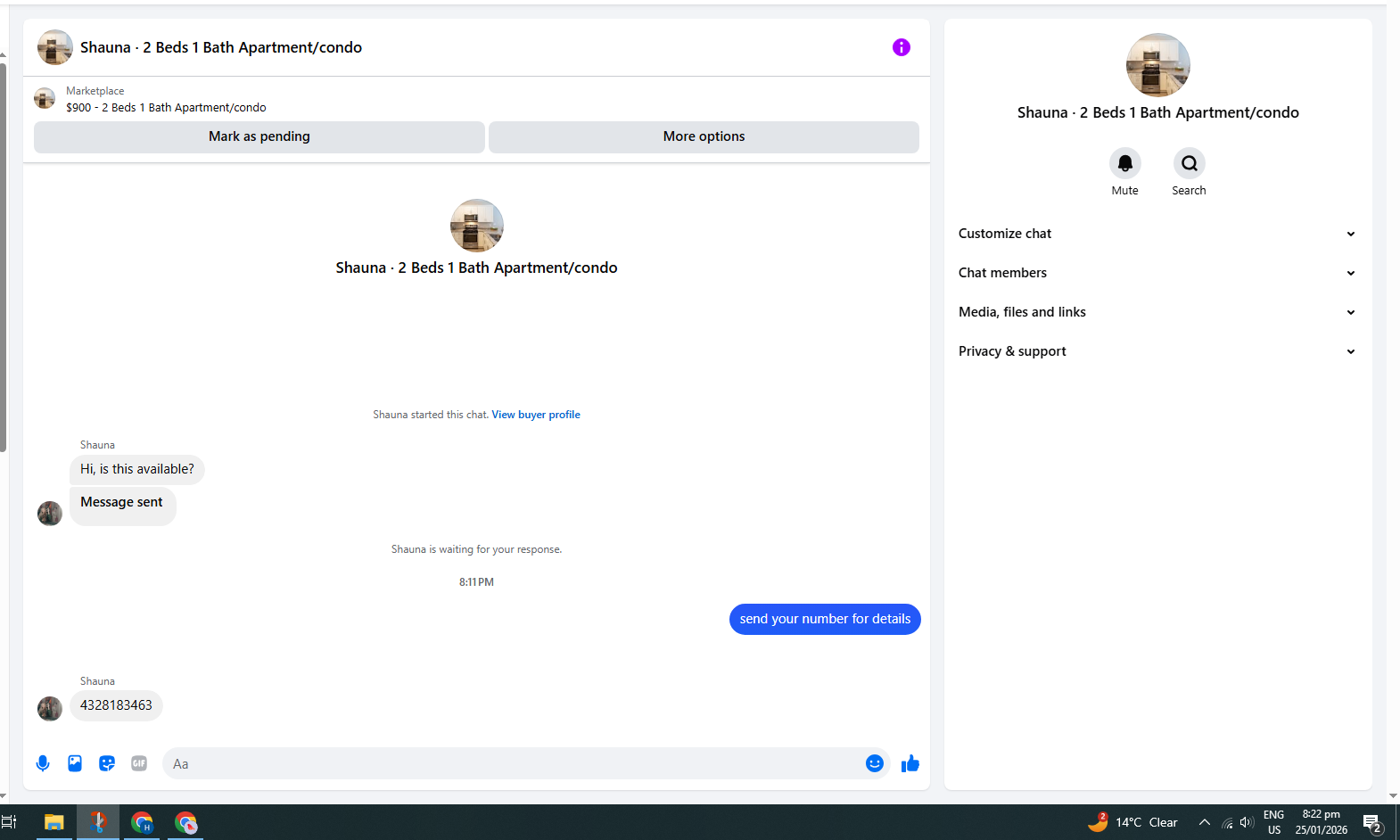This screenshot has height=840, width=1400.
Task: Select the 4328183463 message bubble
Action: tap(116, 705)
